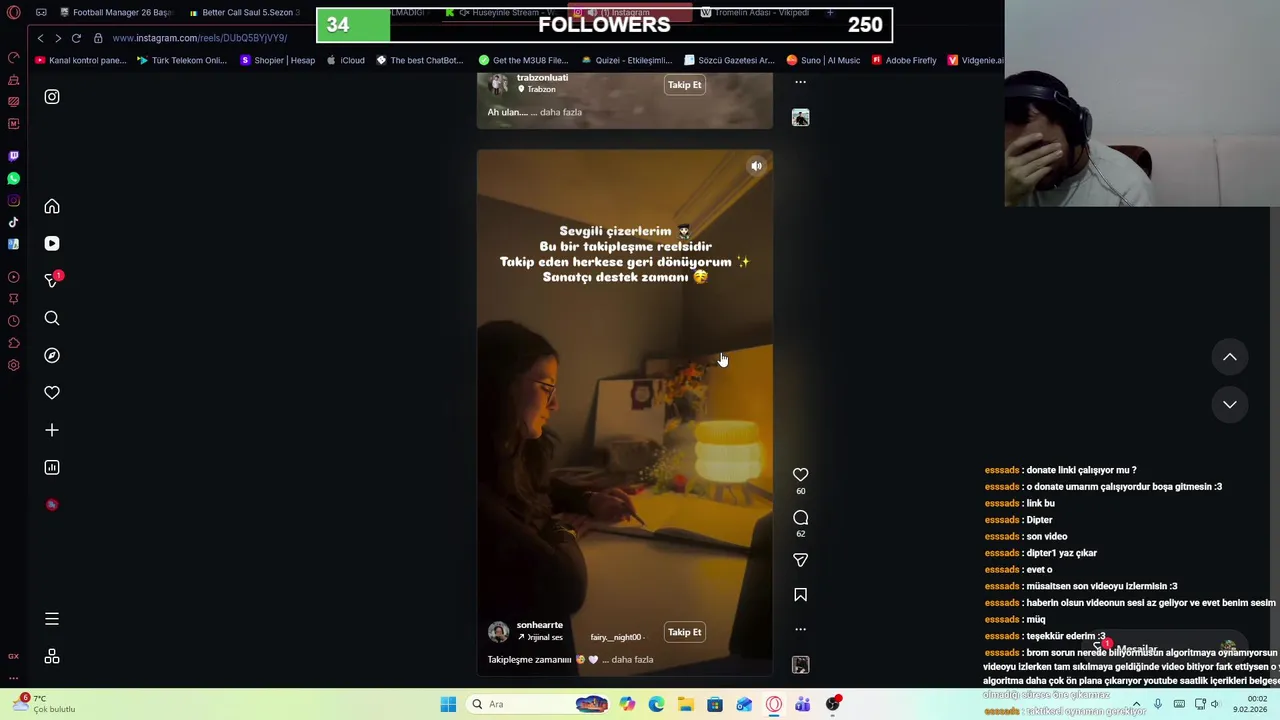Screen dimensions: 1280x720
Task: Open Opera main menu logo
Action: click(x=13, y=13)
